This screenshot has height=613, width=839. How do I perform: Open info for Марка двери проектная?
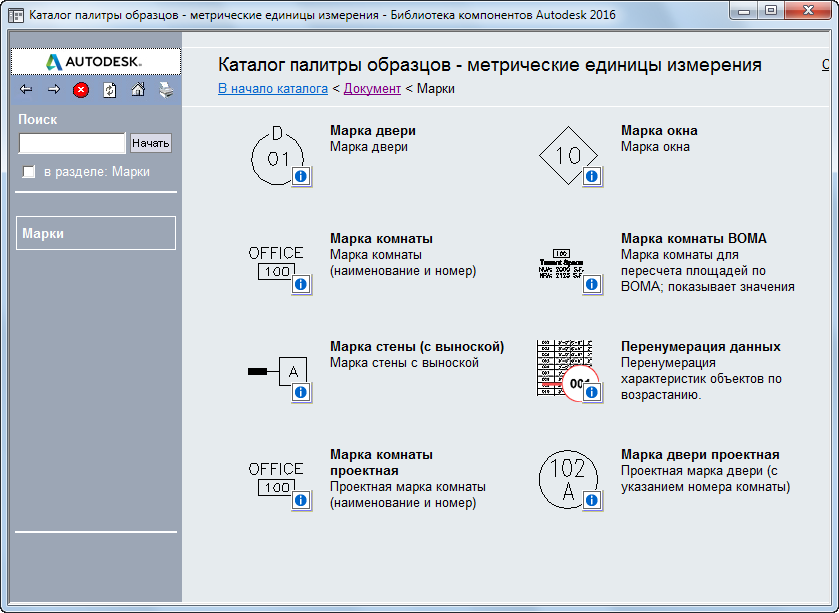[592, 500]
